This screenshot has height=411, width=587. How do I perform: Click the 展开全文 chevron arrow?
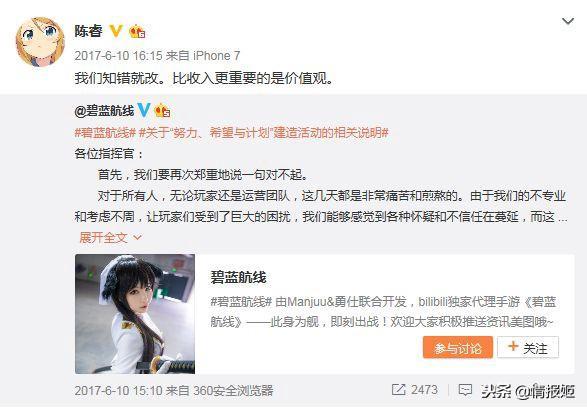coord(137,238)
